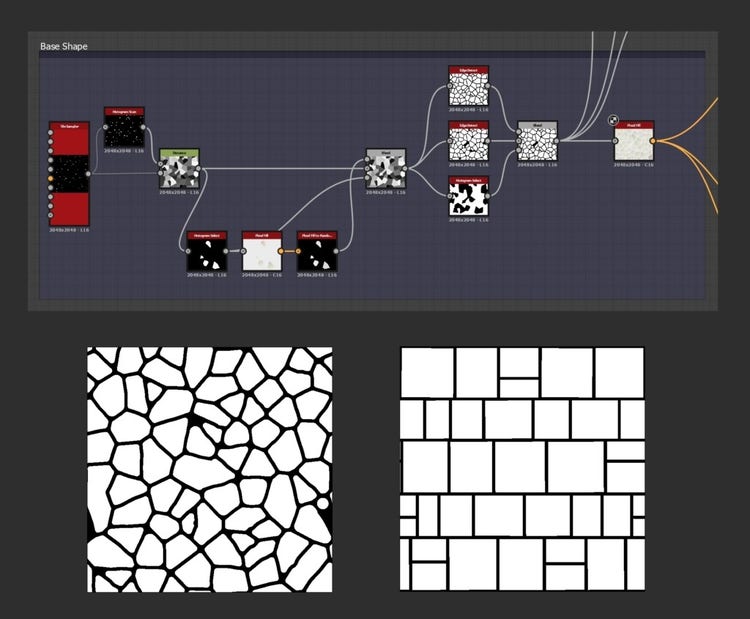The image size is (750, 619).
Task: Select the Histogram Scan node
Action: click(124, 127)
